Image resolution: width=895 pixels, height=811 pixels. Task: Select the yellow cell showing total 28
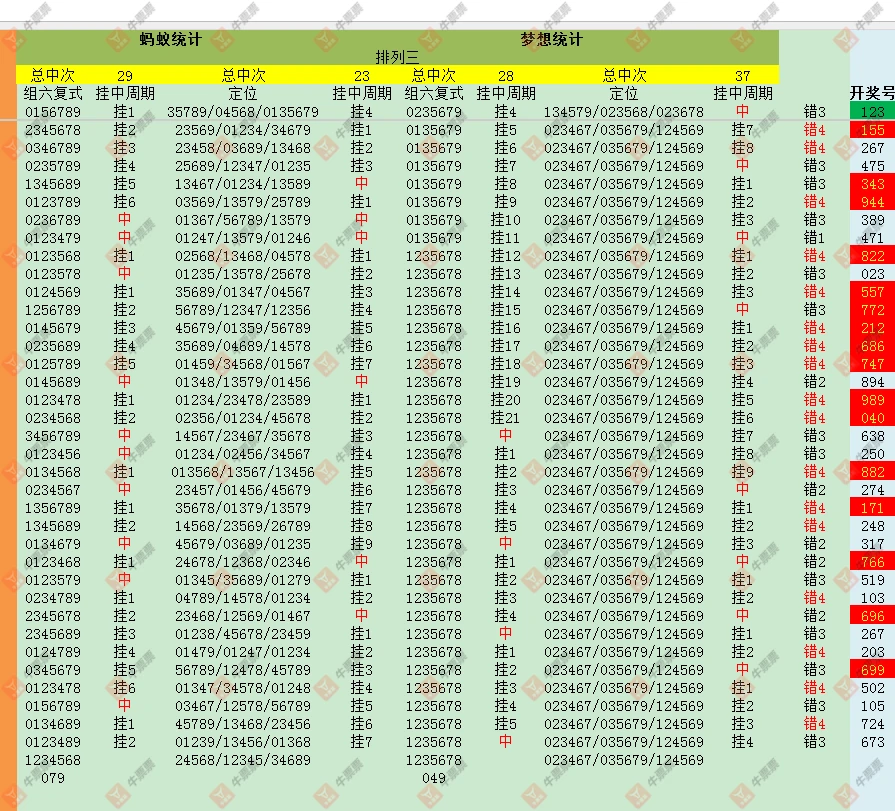tap(506, 75)
